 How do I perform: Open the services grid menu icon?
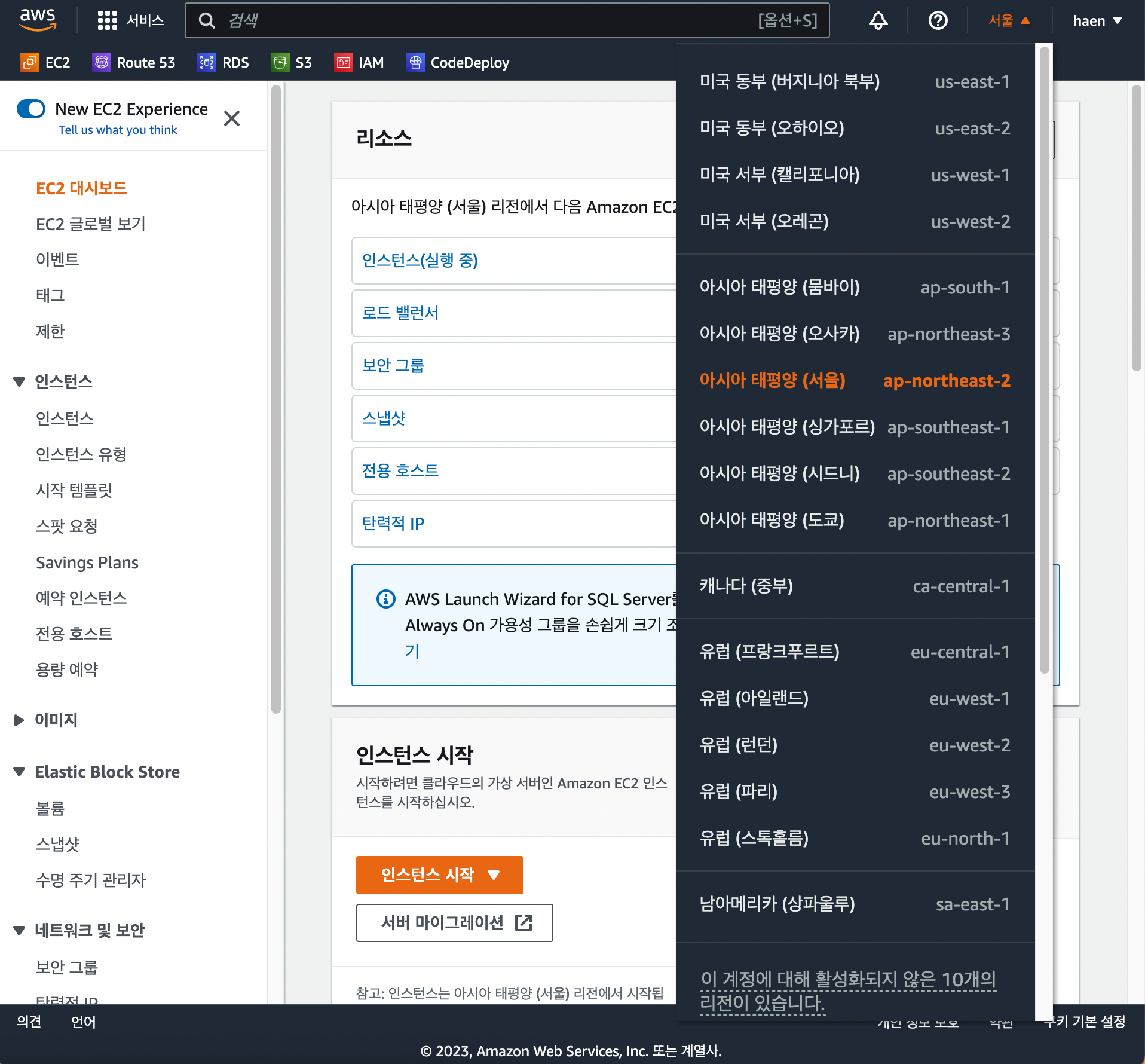point(108,20)
